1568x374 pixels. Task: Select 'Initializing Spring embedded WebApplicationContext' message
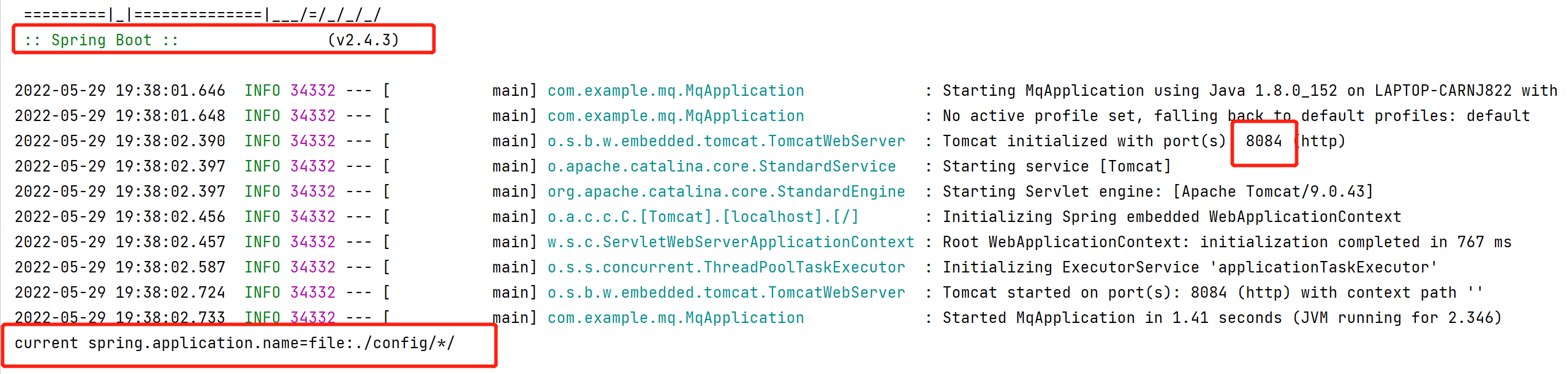point(1171,217)
